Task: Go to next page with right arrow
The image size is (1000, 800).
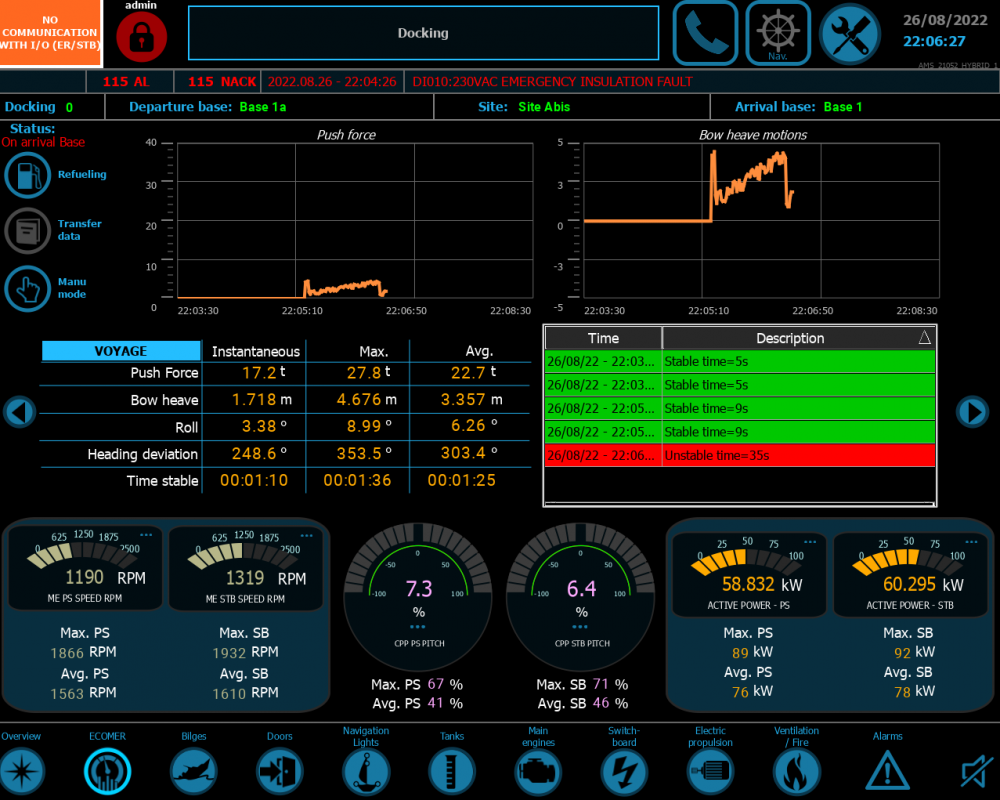Action: 972,411
